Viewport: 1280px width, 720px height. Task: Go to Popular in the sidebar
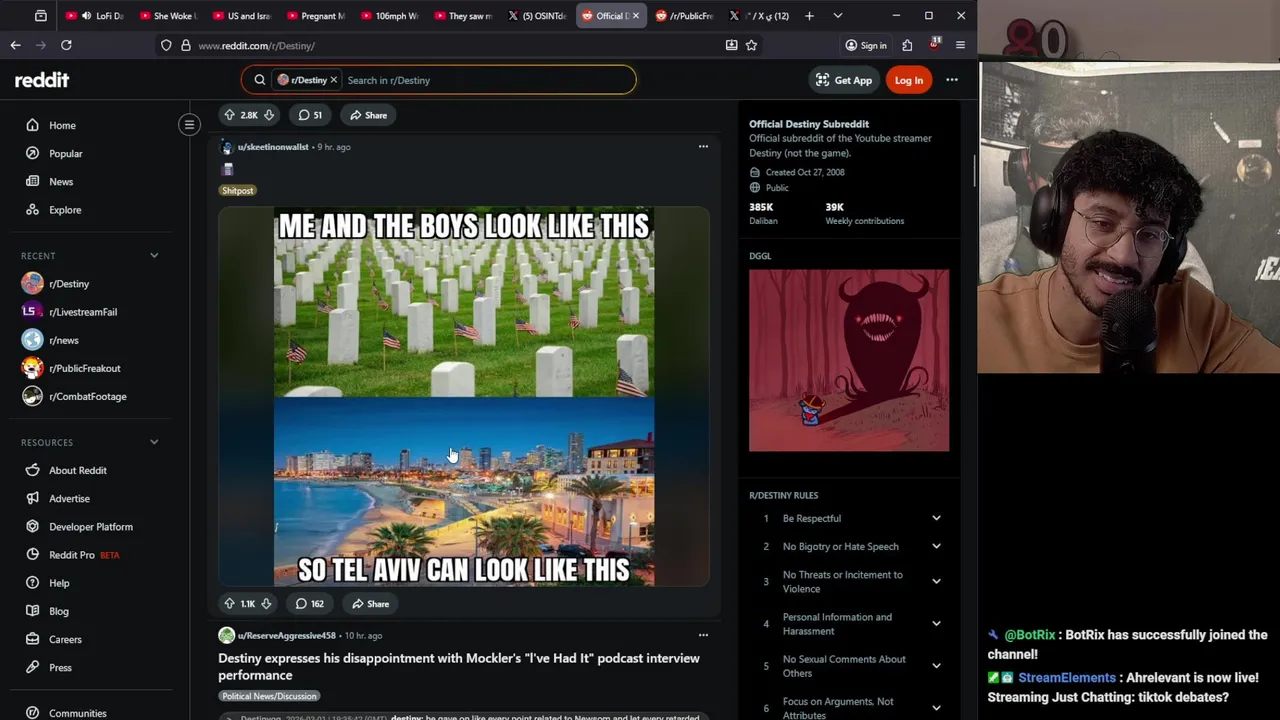[x=66, y=153]
